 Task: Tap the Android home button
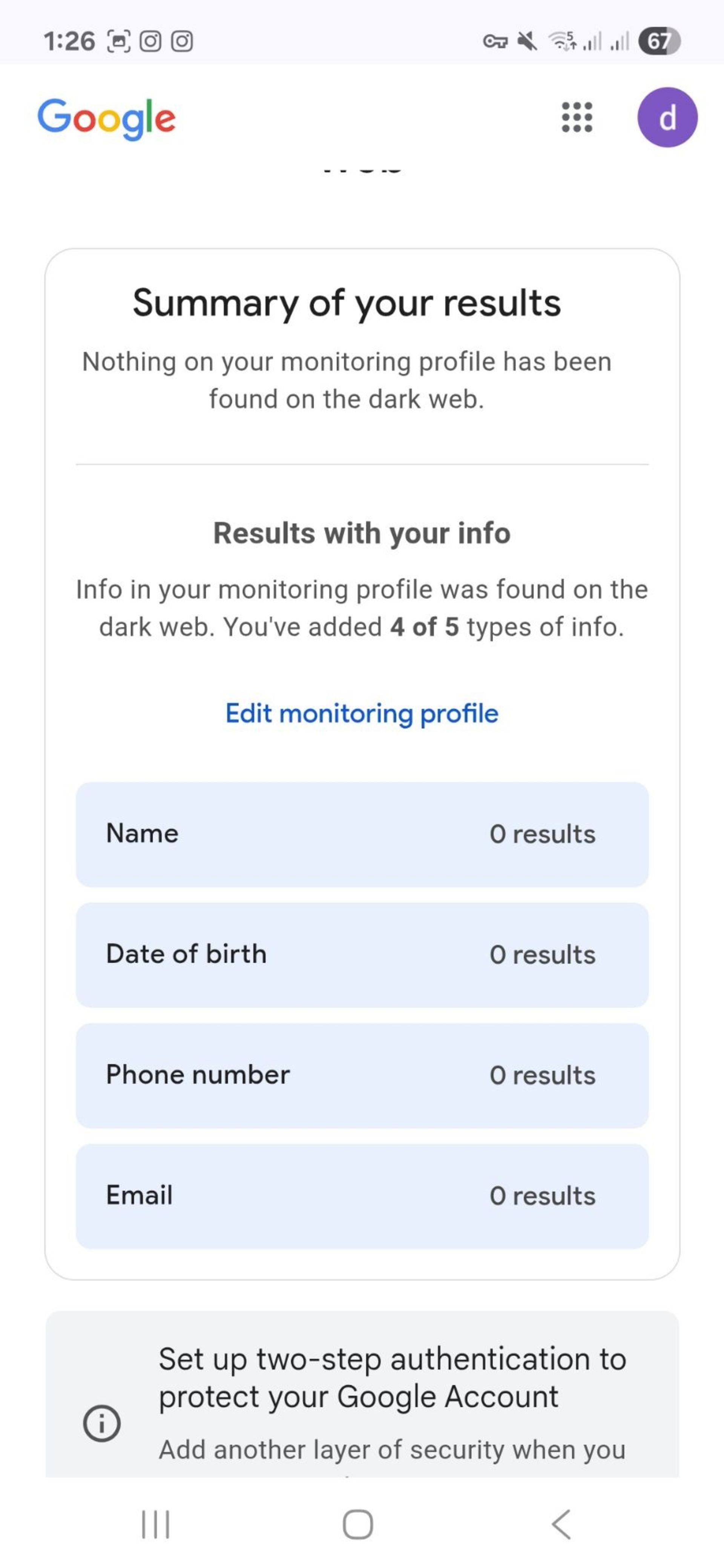(x=357, y=1524)
